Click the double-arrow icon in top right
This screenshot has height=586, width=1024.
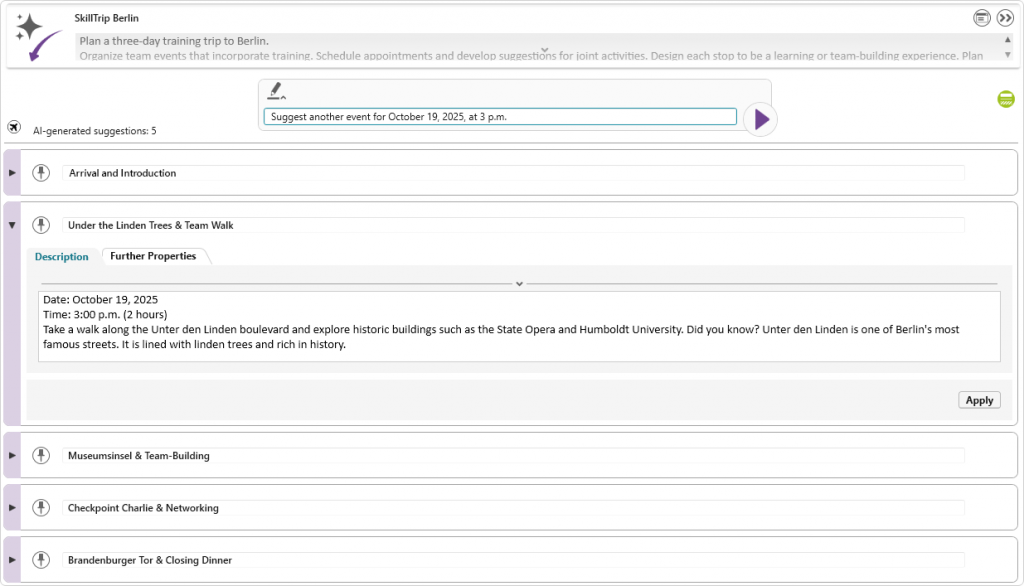tap(1006, 18)
